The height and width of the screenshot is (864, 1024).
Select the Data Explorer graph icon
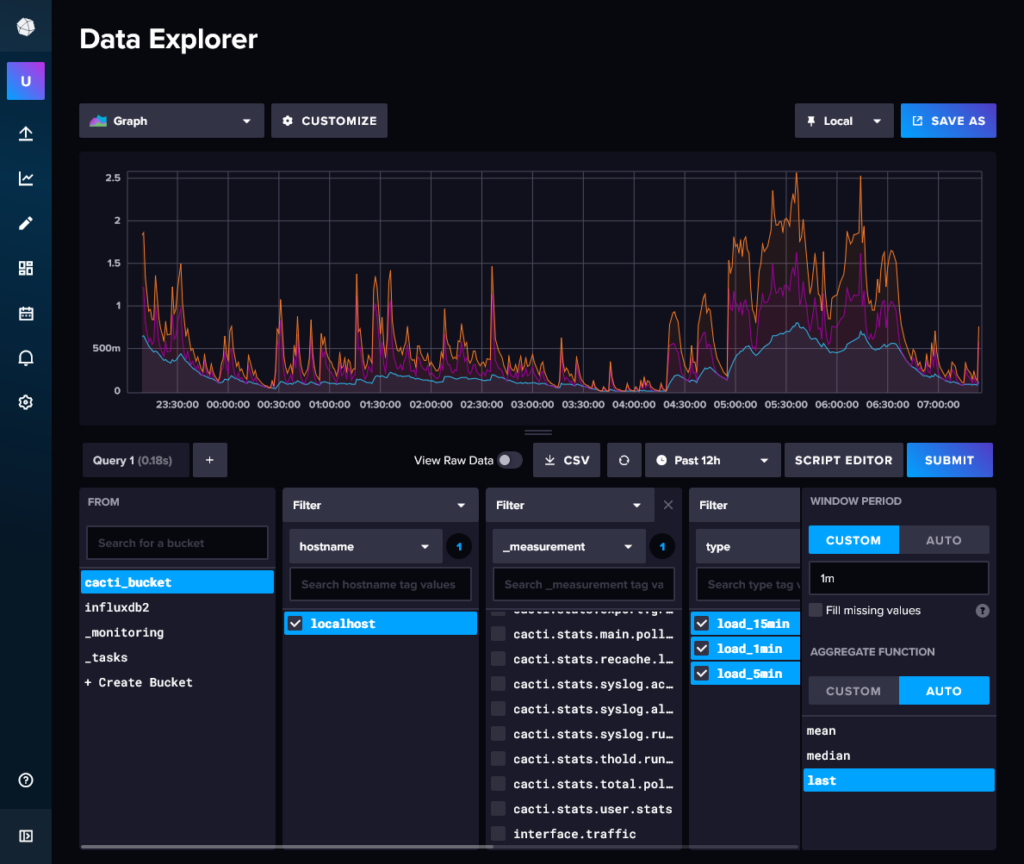point(25,178)
